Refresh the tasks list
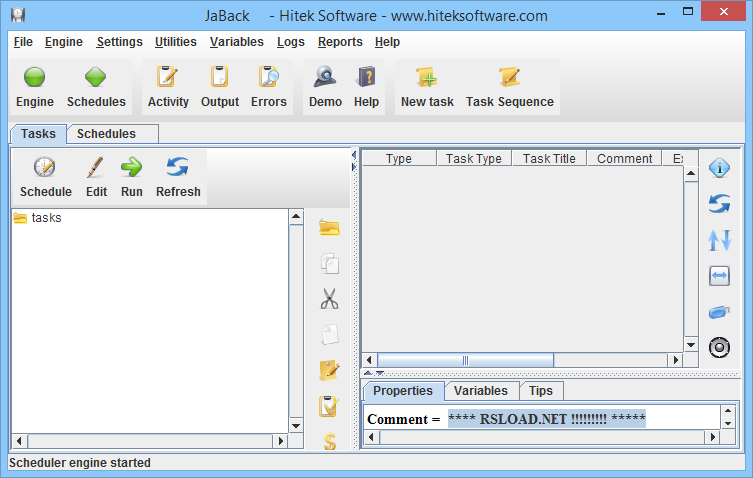The image size is (753, 478). (178, 177)
